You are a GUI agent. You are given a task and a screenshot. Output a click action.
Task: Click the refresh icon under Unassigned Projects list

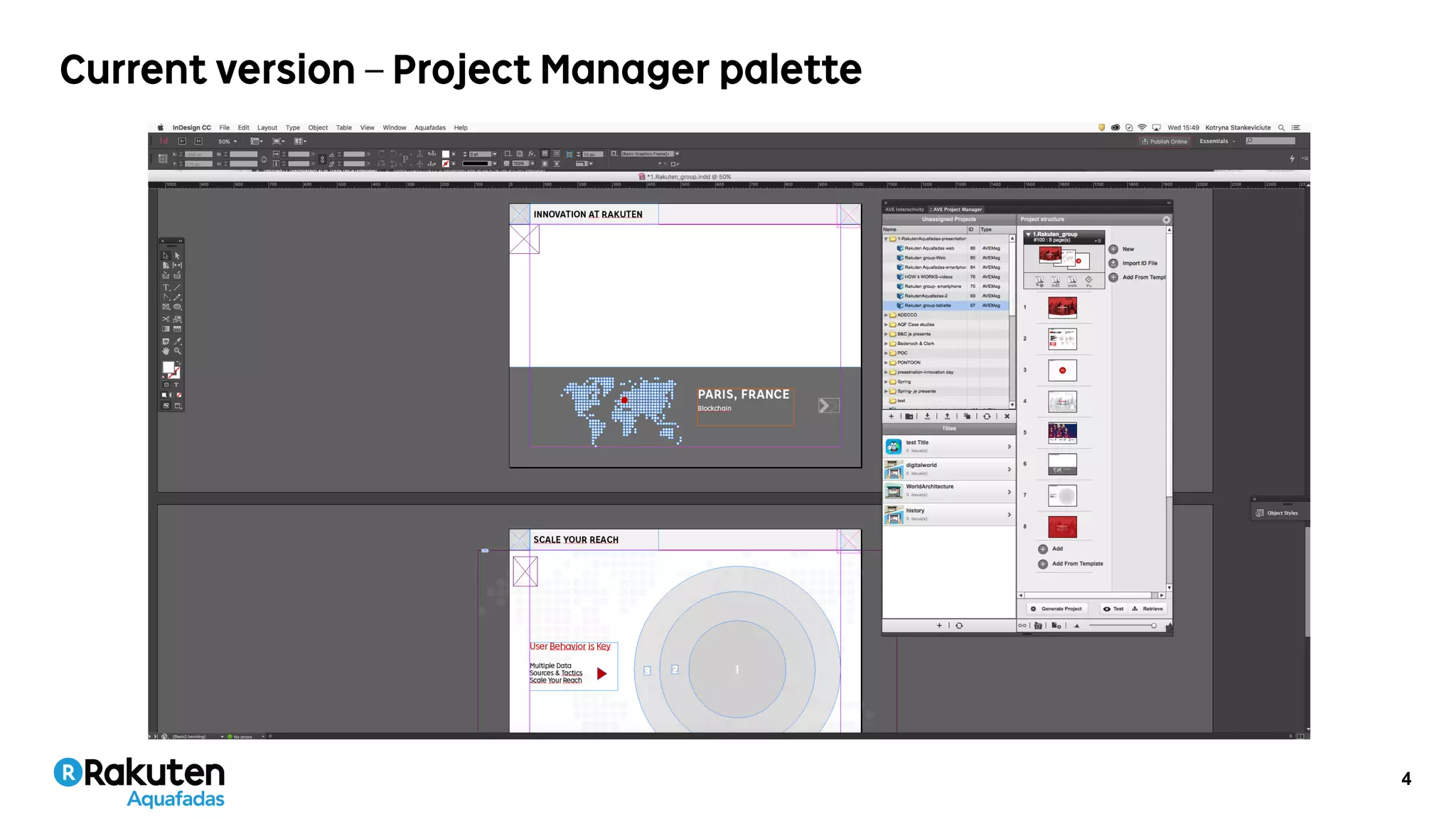(987, 417)
